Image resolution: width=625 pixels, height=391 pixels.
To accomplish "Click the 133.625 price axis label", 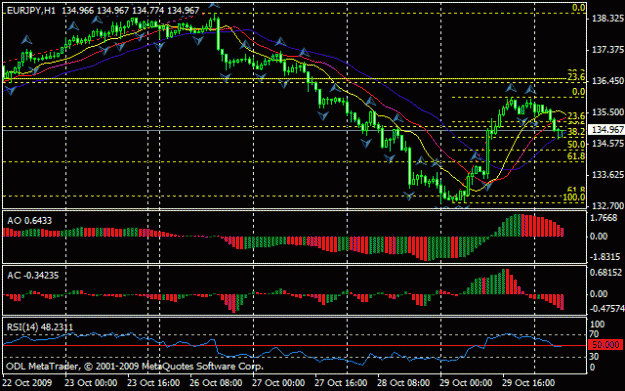I will 607,175.
